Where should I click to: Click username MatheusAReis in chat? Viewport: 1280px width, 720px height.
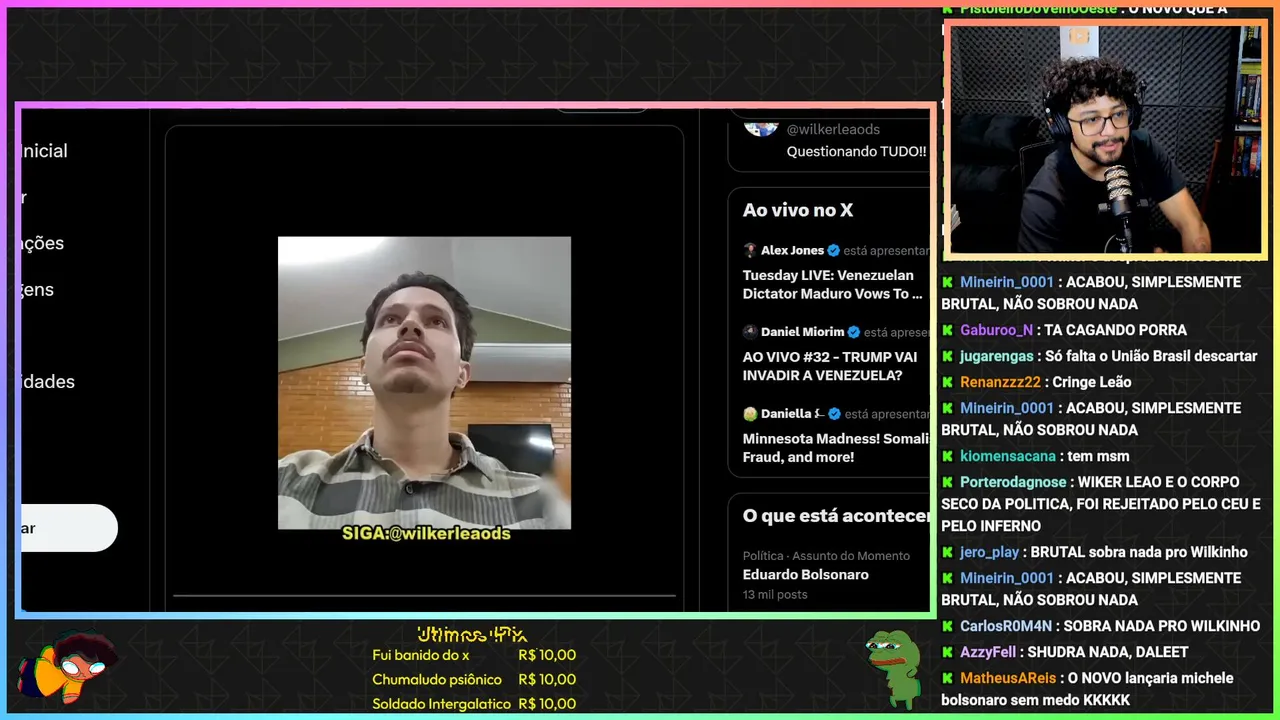[1009, 678]
